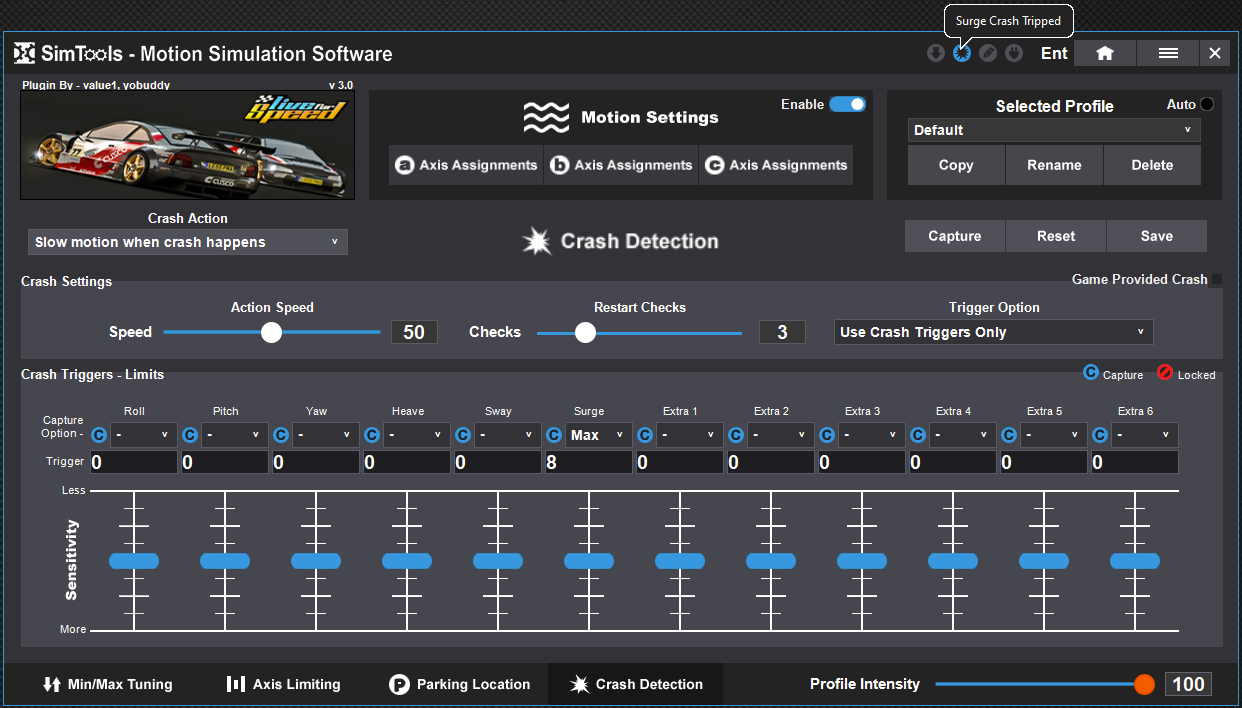This screenshot has height=708, width=1242.
Task: Open the Selected Profile dropdown
Action: pyautogui.click(x=1054, y=130)
